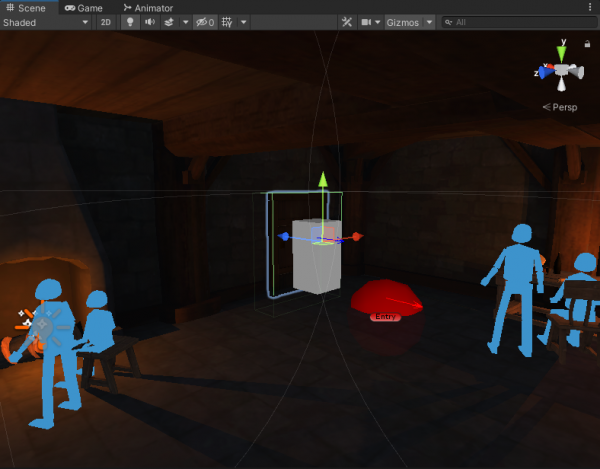Toggle scene lighting lightbulb
The image size is (600, 469).
coord(130,23)
